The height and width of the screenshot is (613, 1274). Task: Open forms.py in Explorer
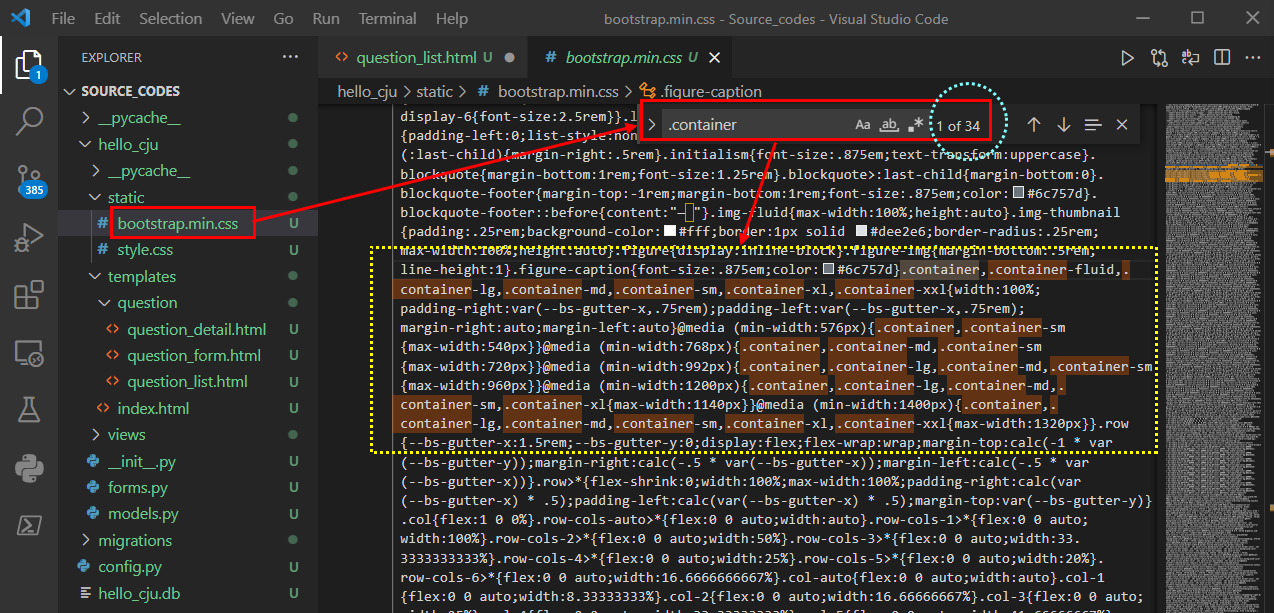tap(138, 488)
